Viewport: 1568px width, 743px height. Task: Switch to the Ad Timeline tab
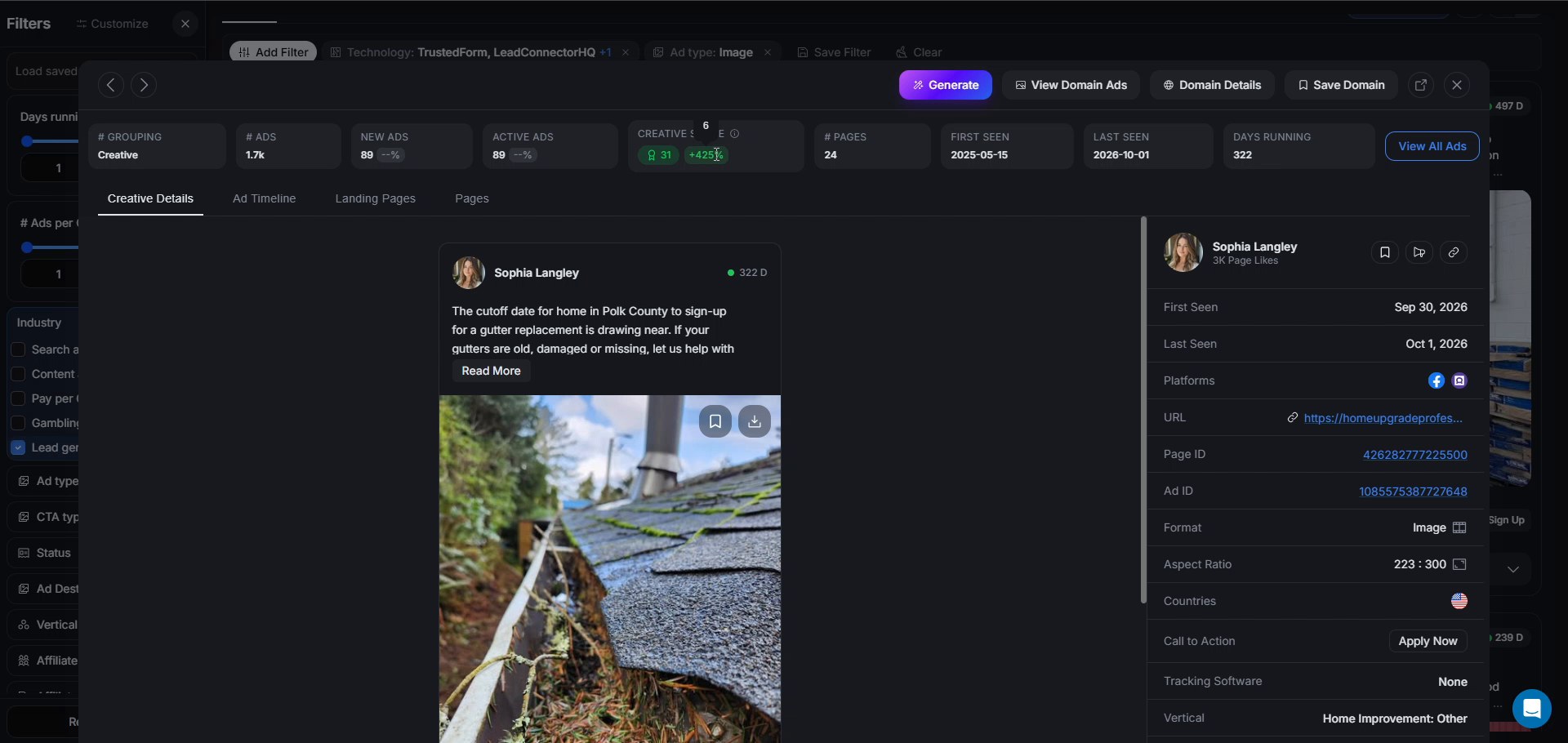[x=264, y=198]
